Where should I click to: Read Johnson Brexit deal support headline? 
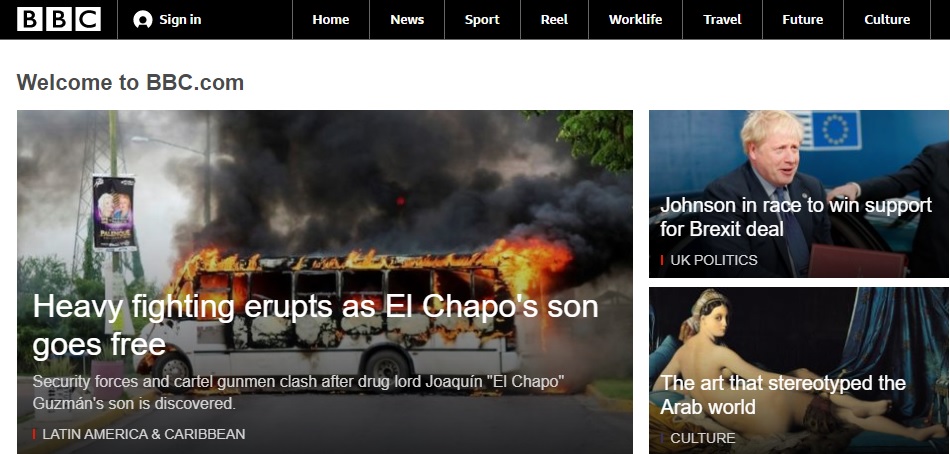click(x=796, y=217)
